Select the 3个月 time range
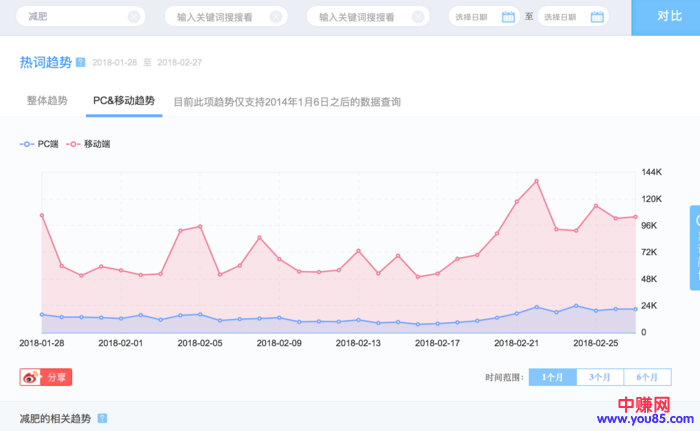 point(600,377)
